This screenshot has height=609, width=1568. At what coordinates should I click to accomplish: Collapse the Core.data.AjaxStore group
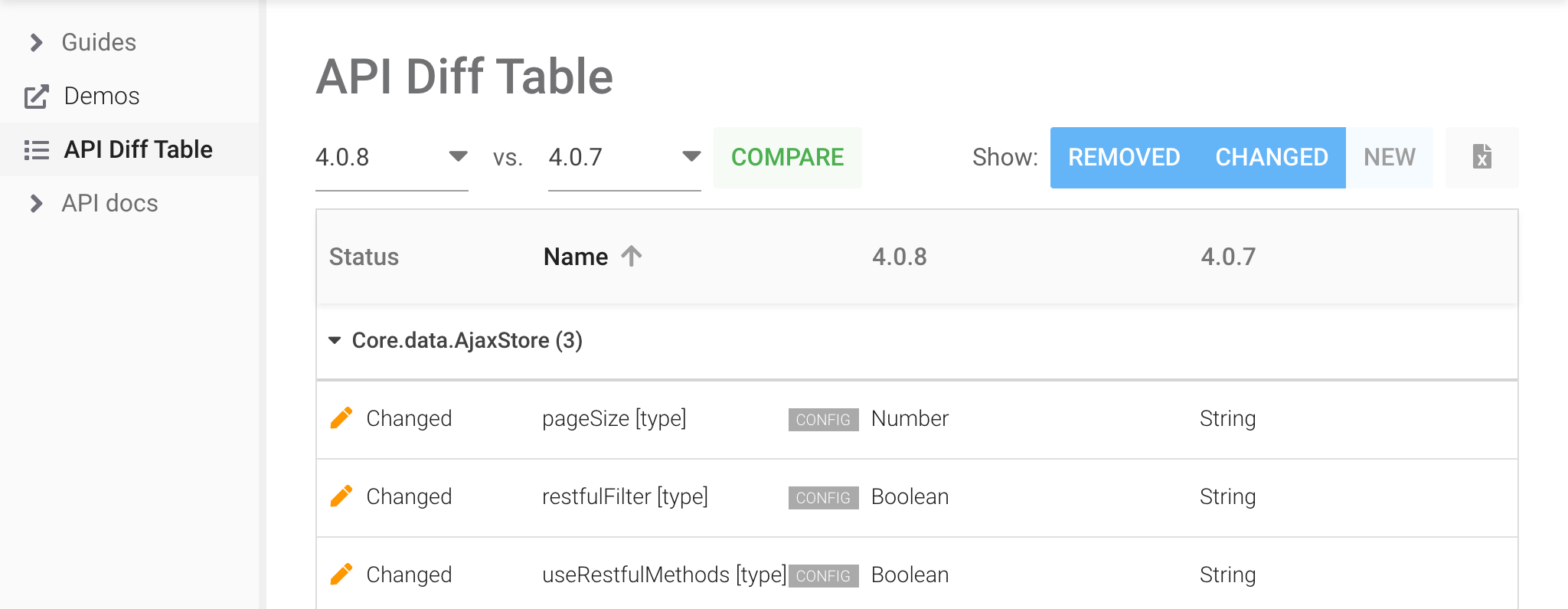[x=334, y=341]
